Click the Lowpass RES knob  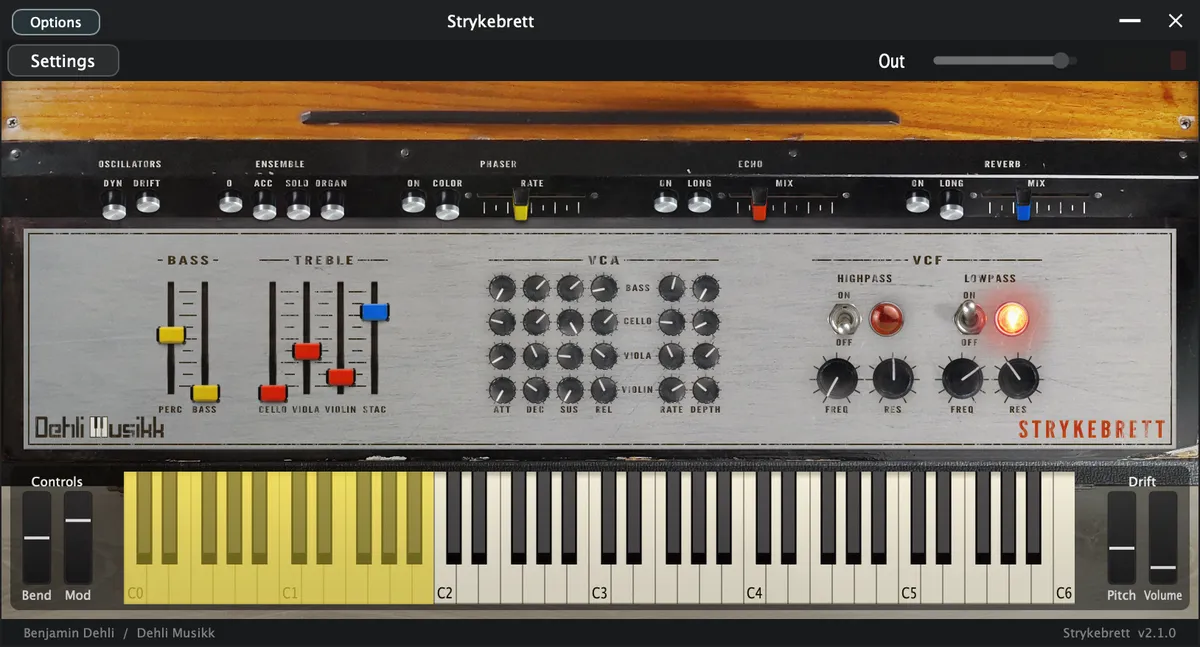pyautogui.click(x=1018, y=380)
